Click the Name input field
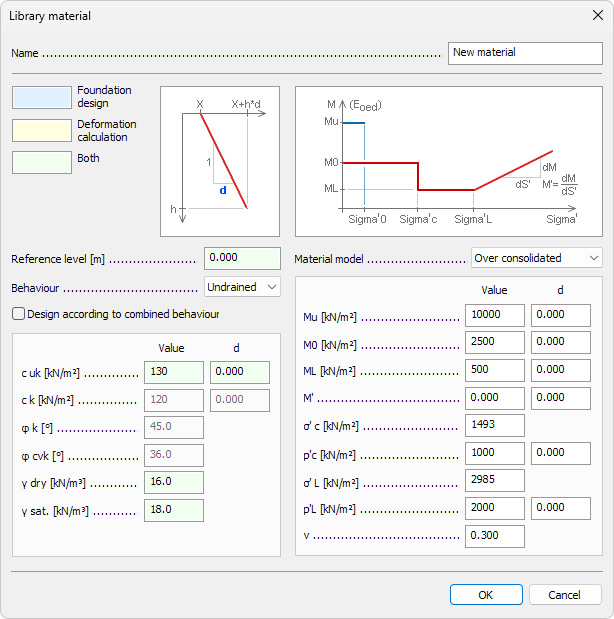614x619 pixels. point(524,52)
